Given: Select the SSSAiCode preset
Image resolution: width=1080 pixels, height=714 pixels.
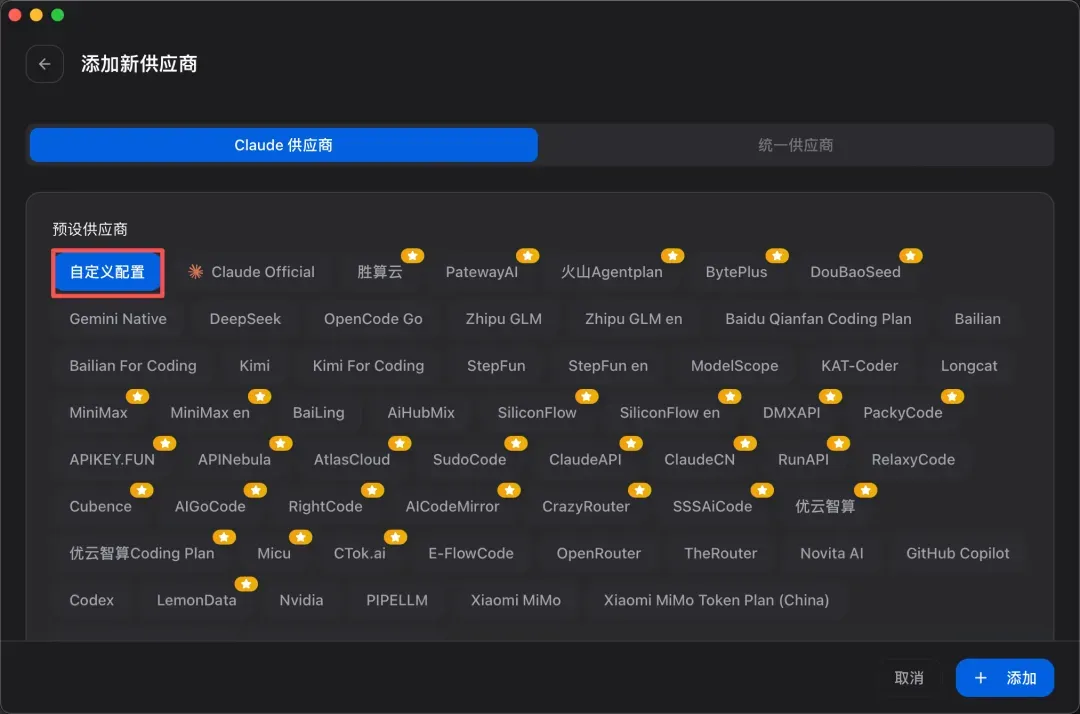Looking at the screenshot, I should (712, 506).
